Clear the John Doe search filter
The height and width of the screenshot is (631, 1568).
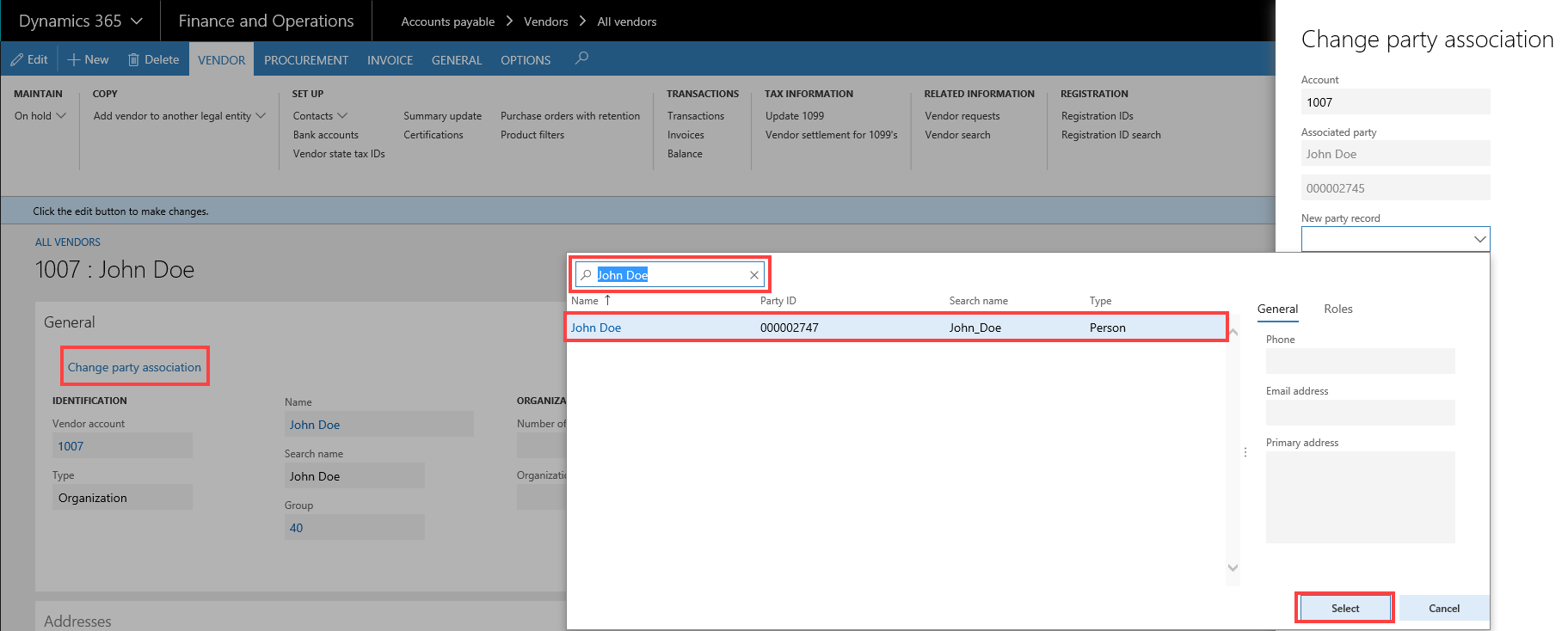[754, 275]
